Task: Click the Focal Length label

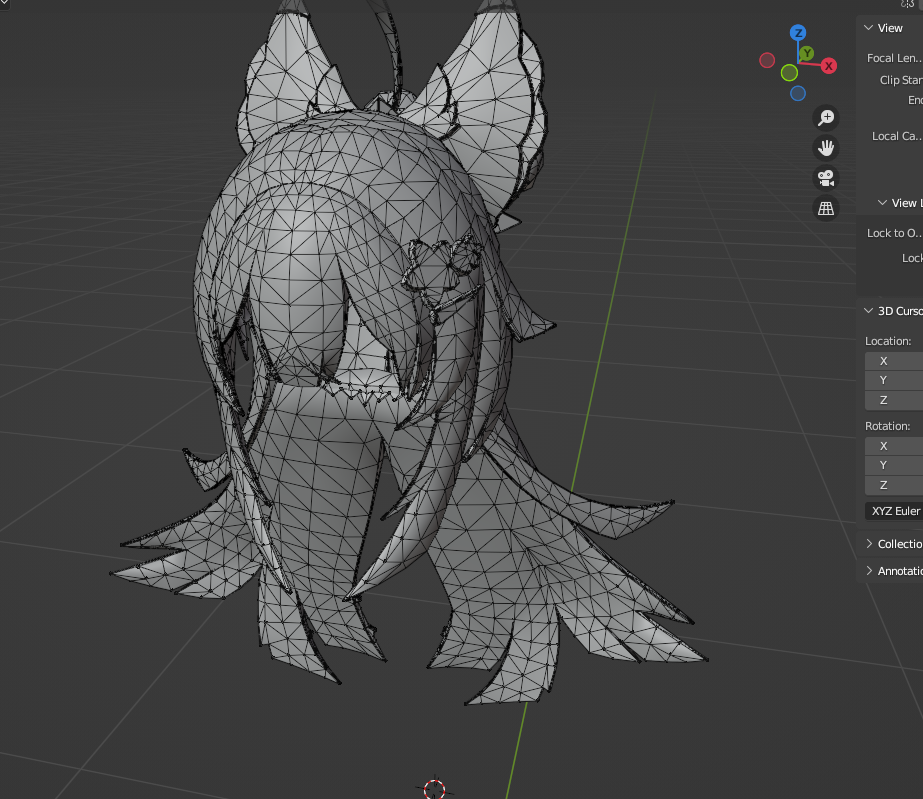Action: [x=894, y=58]
